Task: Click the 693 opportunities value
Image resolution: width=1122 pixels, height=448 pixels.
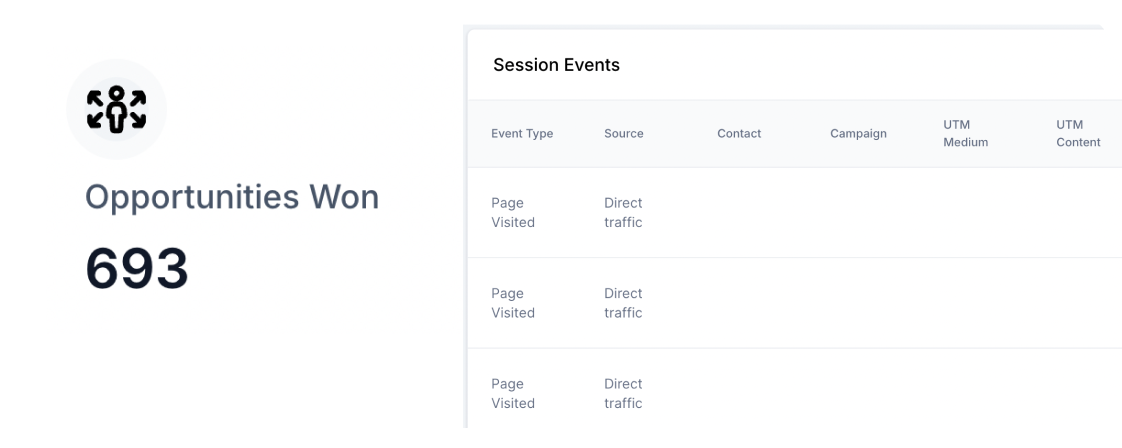Action: pos(137,268)
